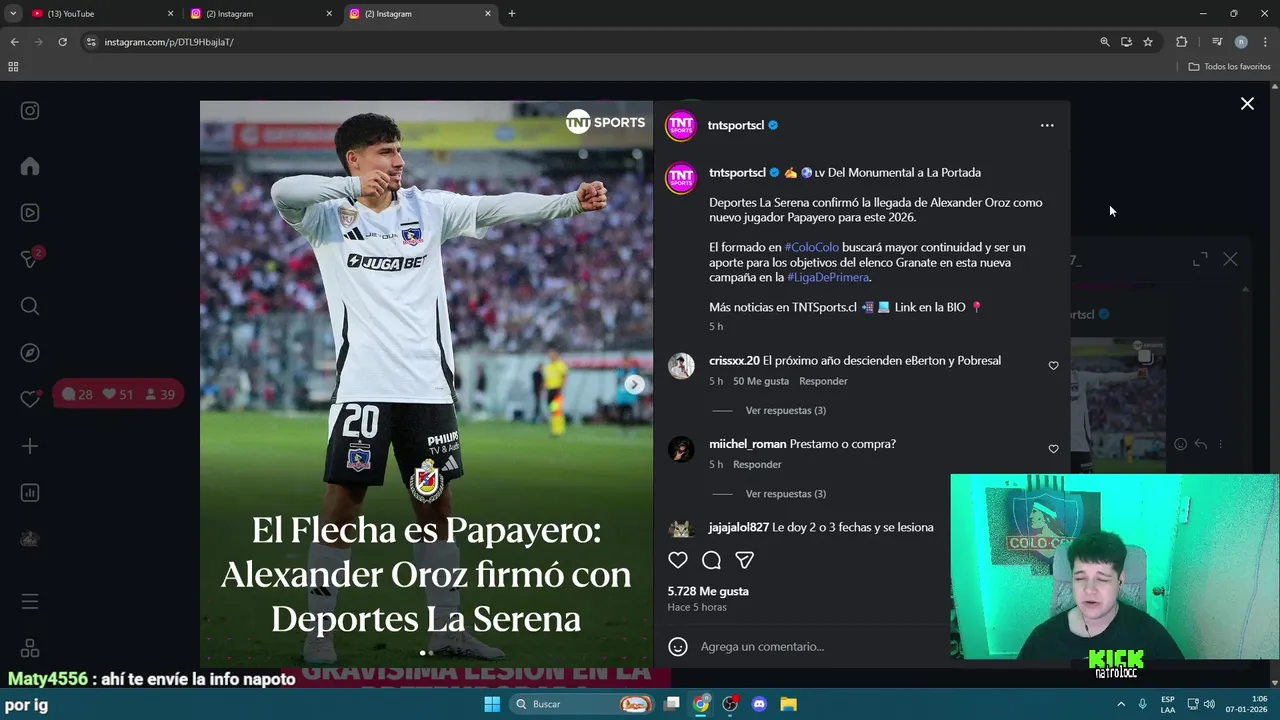Viewport: 1280px width, 720px height.
Task: Open the More hamburger menu
Action: point(30,601)
